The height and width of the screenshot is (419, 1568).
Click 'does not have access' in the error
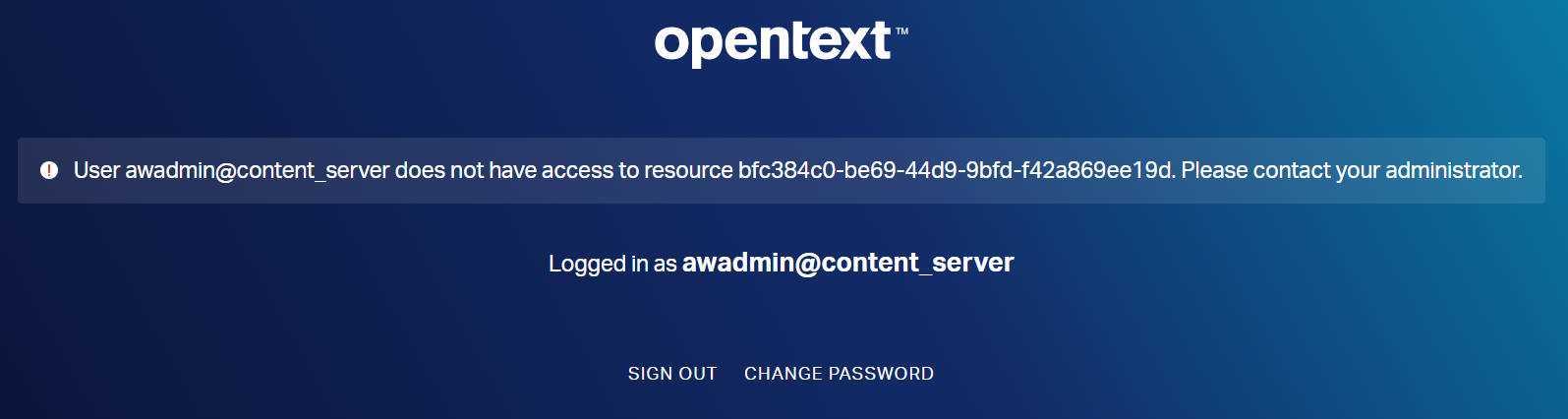click(503, 170)
